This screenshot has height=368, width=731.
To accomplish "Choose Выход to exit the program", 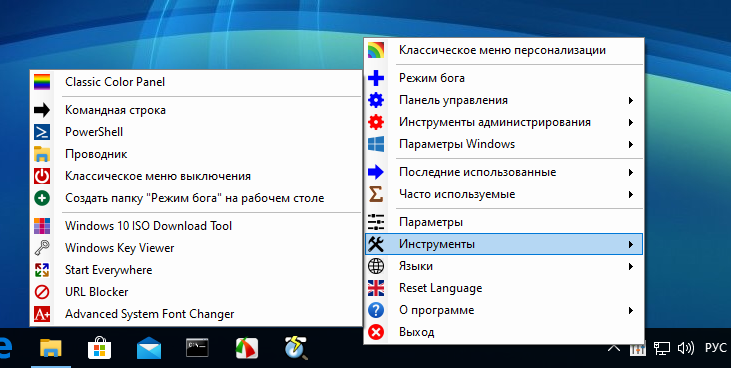I will pos(504,333).
